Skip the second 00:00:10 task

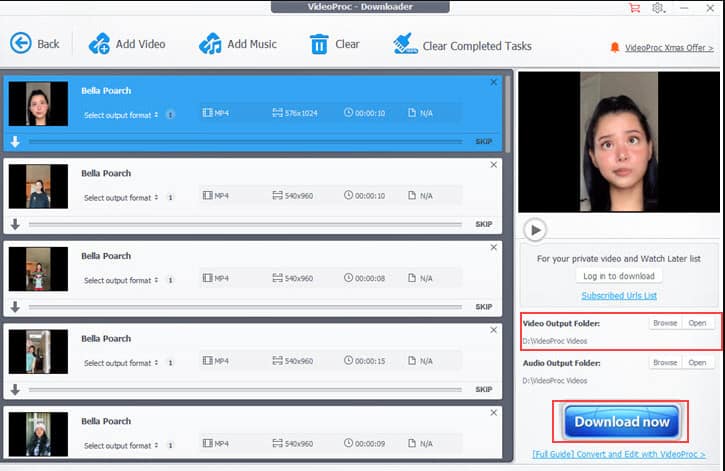coord(484,224)
